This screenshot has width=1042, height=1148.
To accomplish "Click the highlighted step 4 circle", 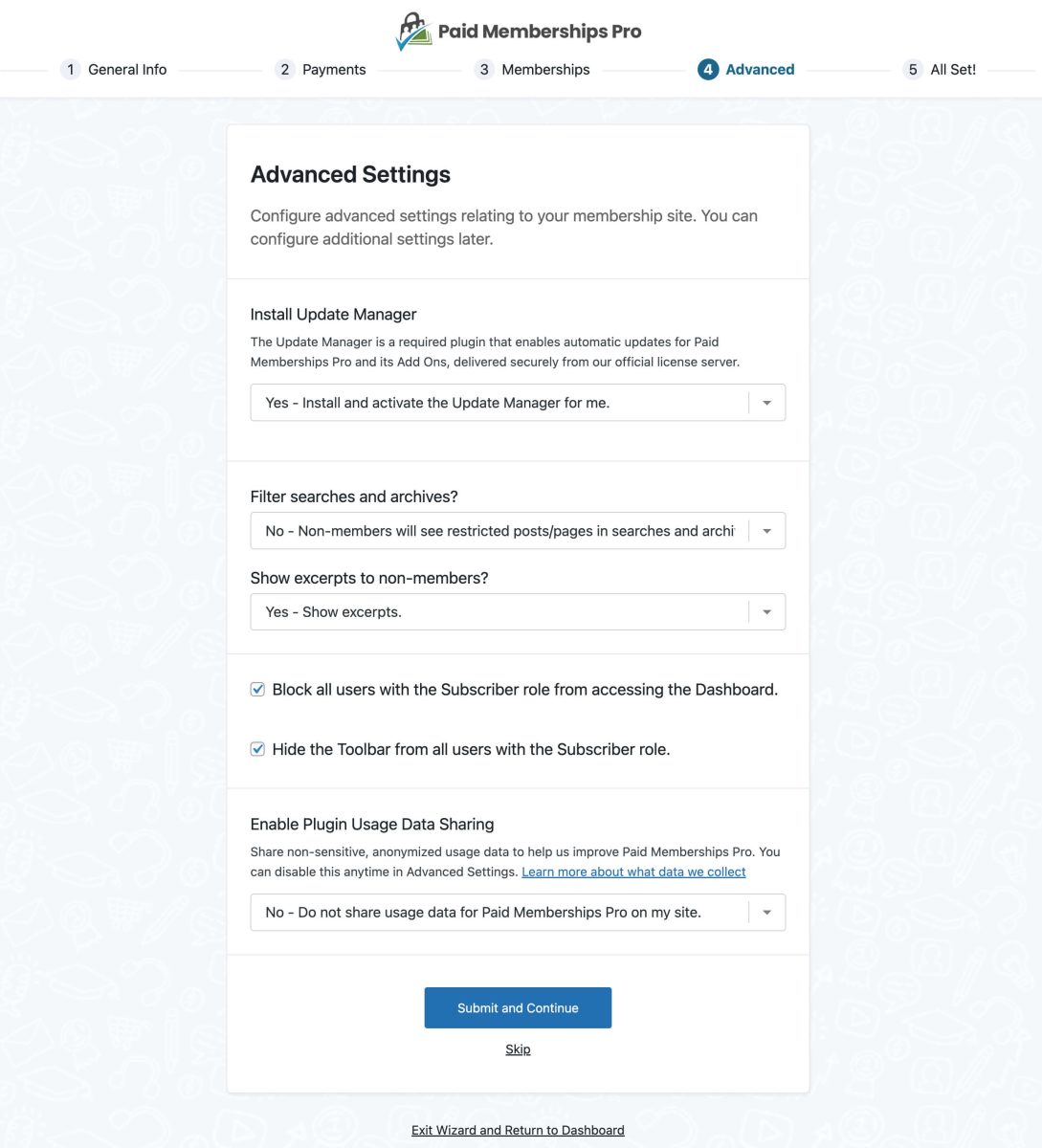I will pyautogui.click(x=707, y=69).
